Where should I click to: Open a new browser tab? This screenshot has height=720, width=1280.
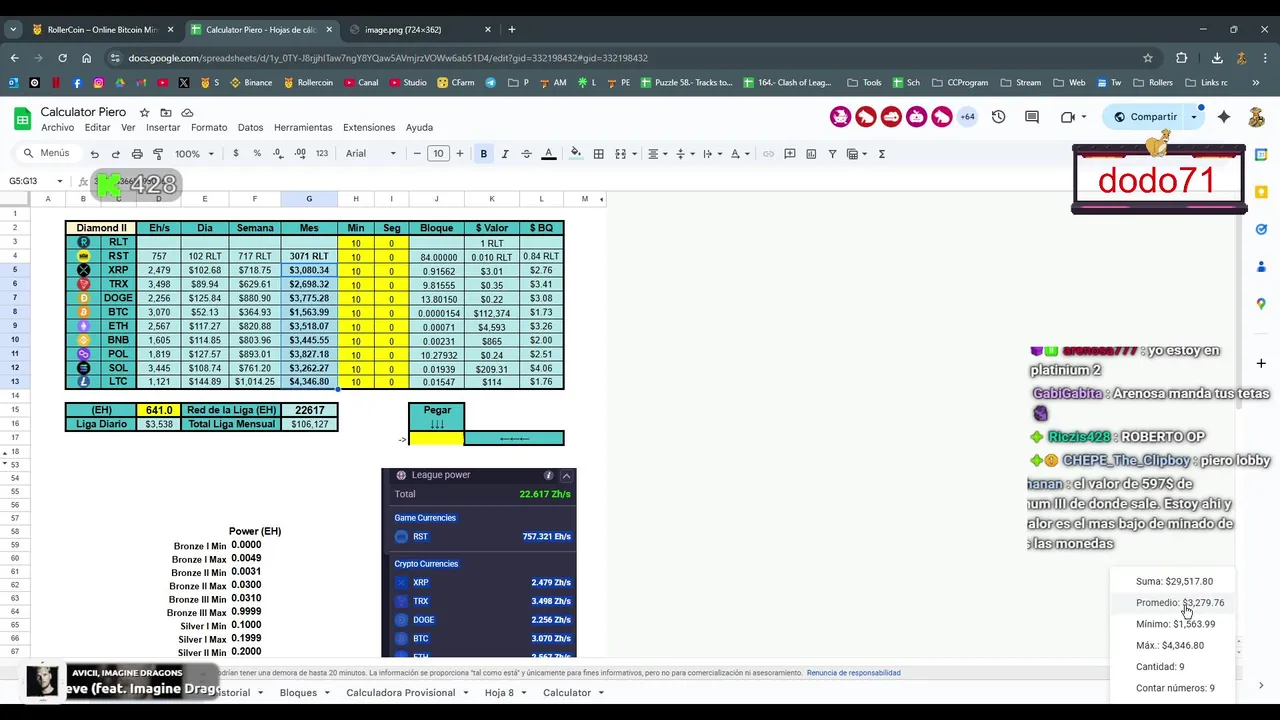[x=512, y=29]
